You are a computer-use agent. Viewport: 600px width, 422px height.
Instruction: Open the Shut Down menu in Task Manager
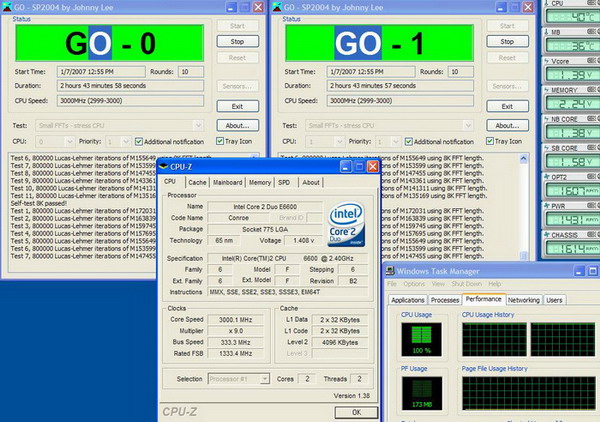click(466, 284)
